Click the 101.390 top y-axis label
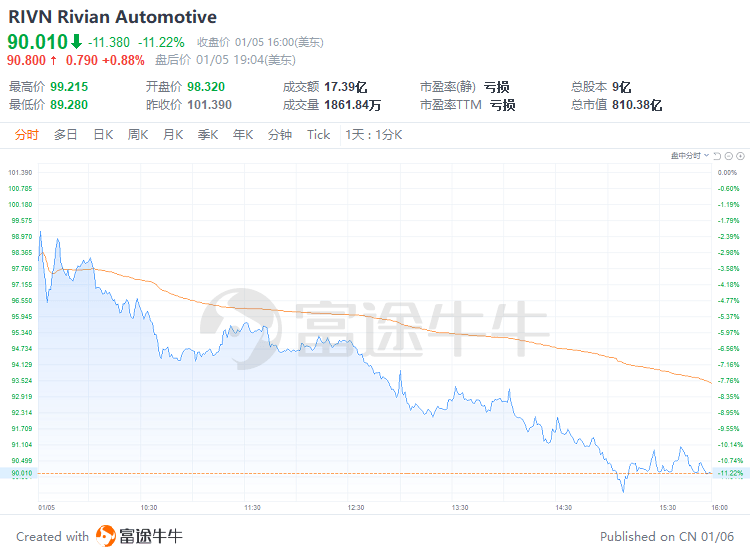 pos(20,173)
